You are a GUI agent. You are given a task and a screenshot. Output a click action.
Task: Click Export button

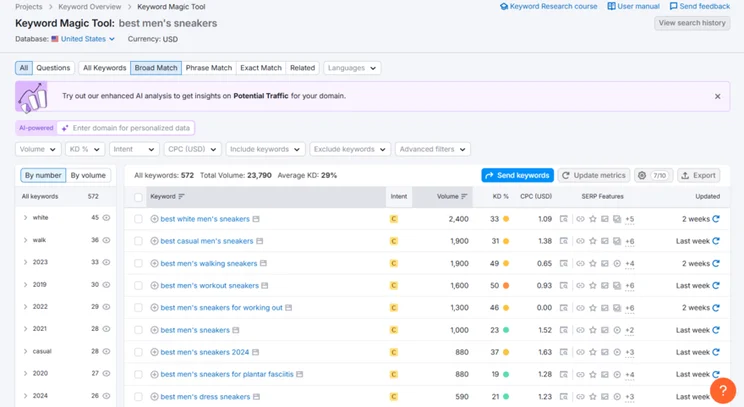[x=698, y=175]
